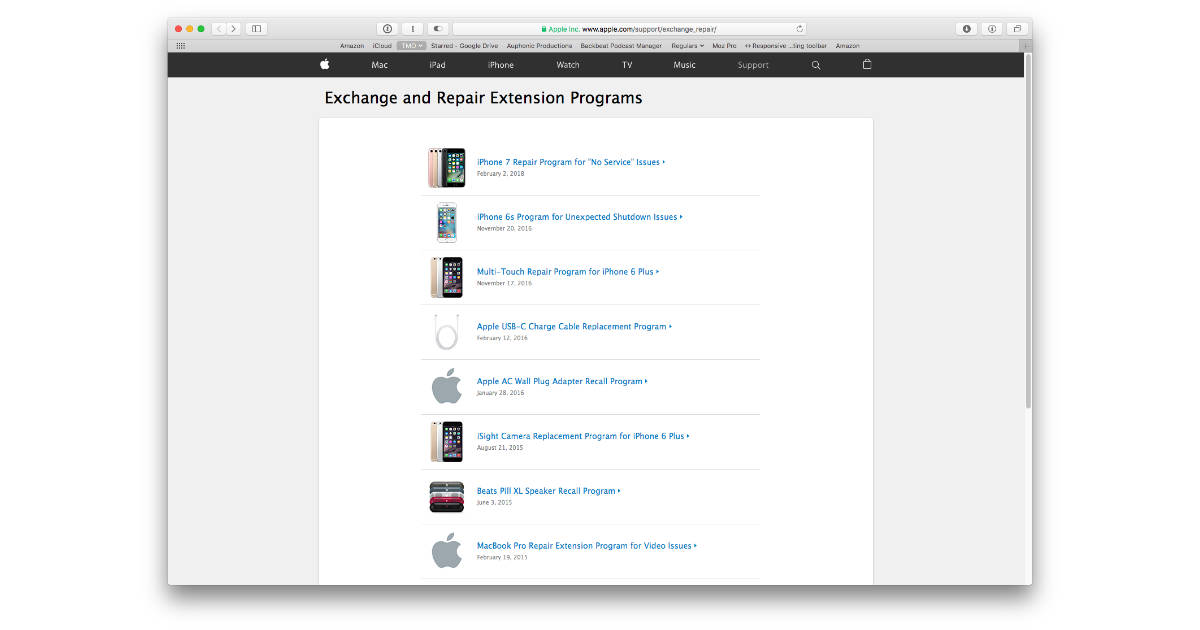This screenshot has width=1200, height=630.
Task: Show all tabs overview icon
Action: (x=1017, y=29)
